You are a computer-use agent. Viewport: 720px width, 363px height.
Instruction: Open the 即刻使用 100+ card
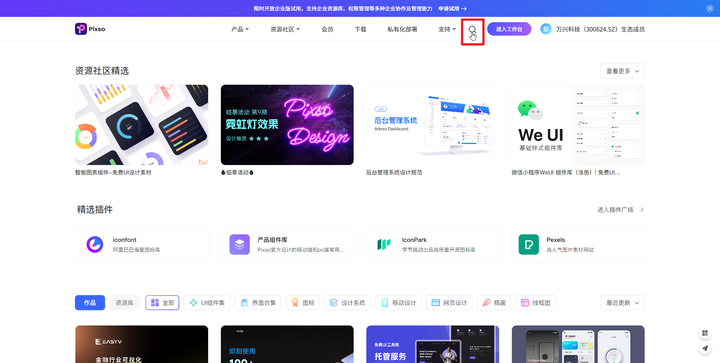tap(287, 344)
